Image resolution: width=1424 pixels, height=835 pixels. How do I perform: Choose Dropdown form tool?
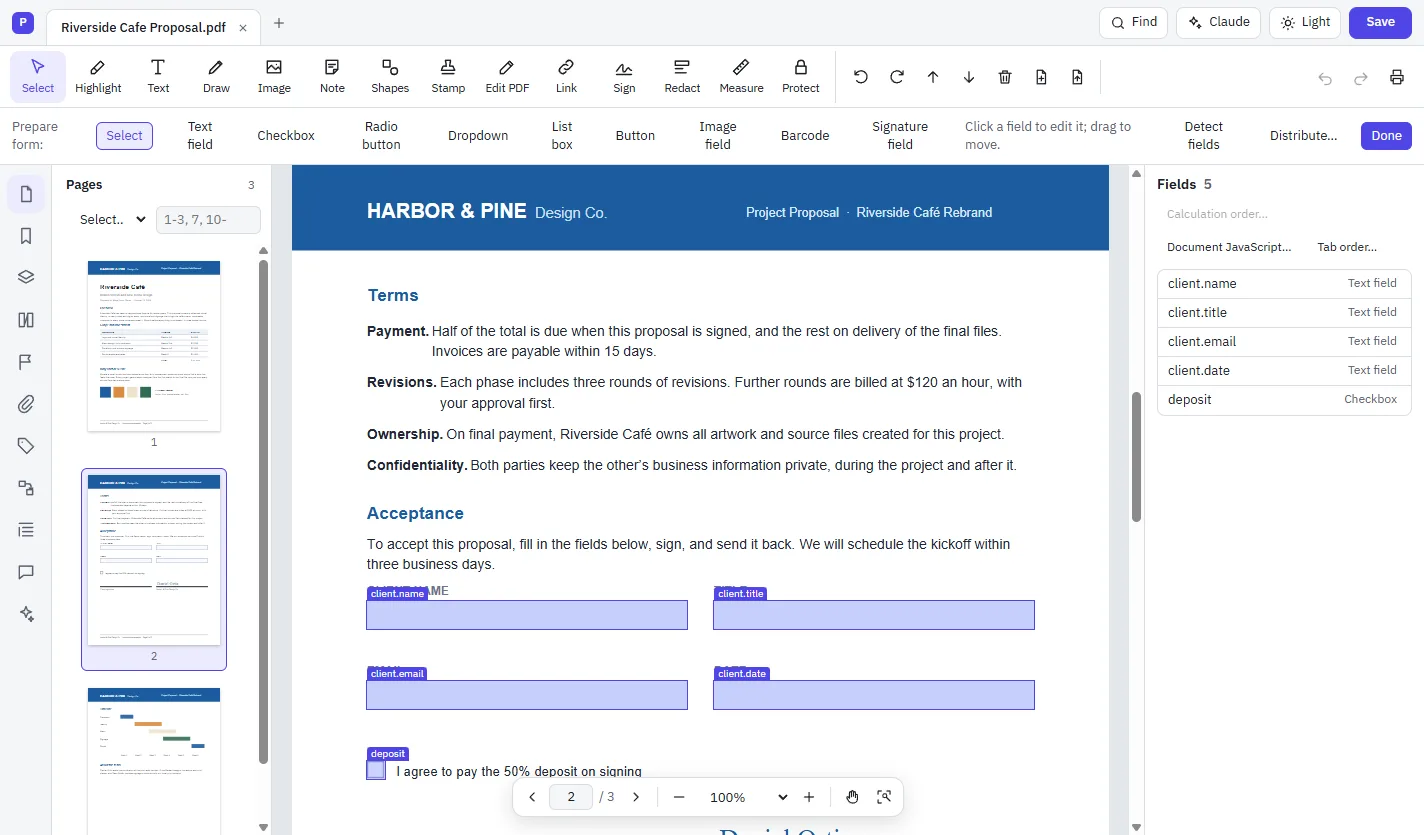[x=478, y=136]
